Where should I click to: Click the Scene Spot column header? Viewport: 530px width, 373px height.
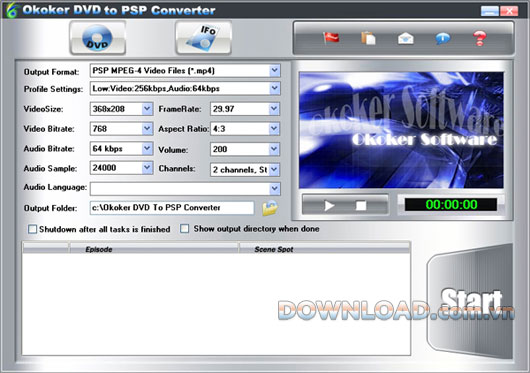tap(324, 249)
